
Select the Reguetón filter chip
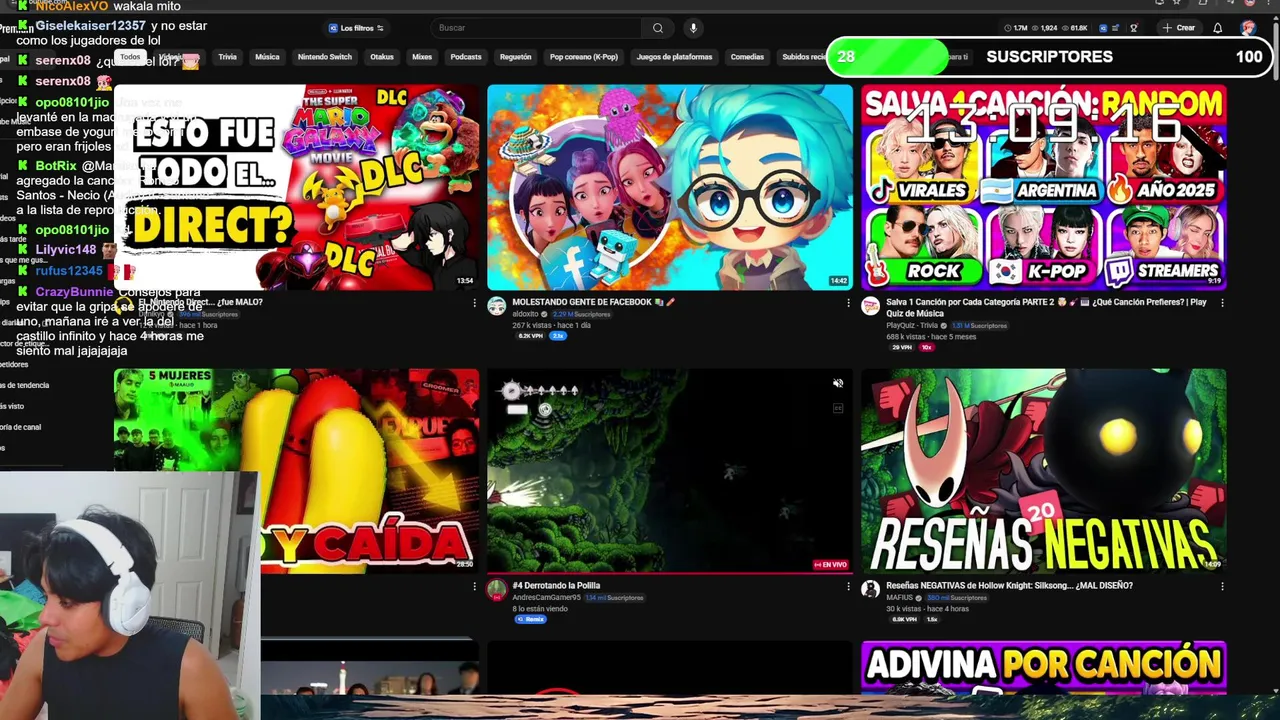coord(515,57)
